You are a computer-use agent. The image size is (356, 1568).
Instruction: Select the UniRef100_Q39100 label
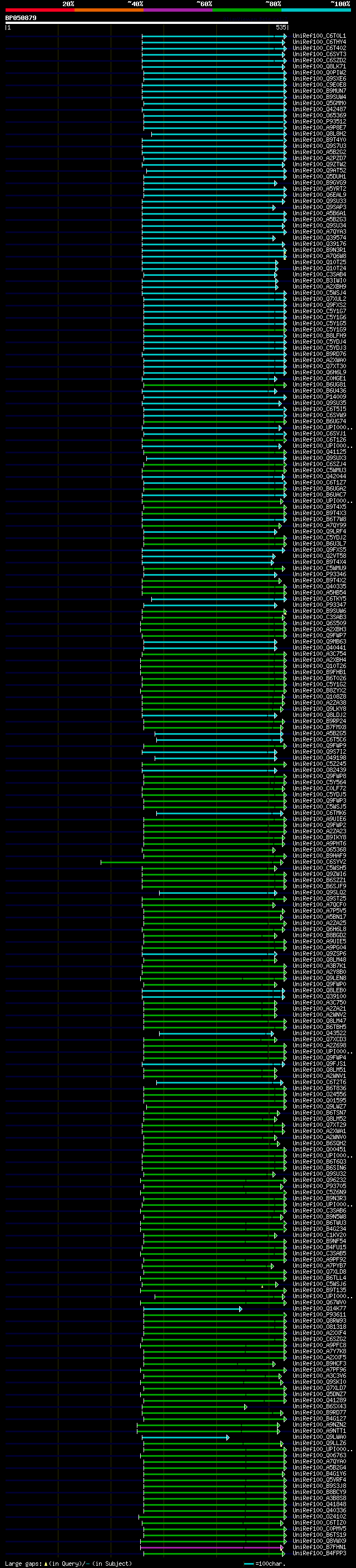(319, 996)
